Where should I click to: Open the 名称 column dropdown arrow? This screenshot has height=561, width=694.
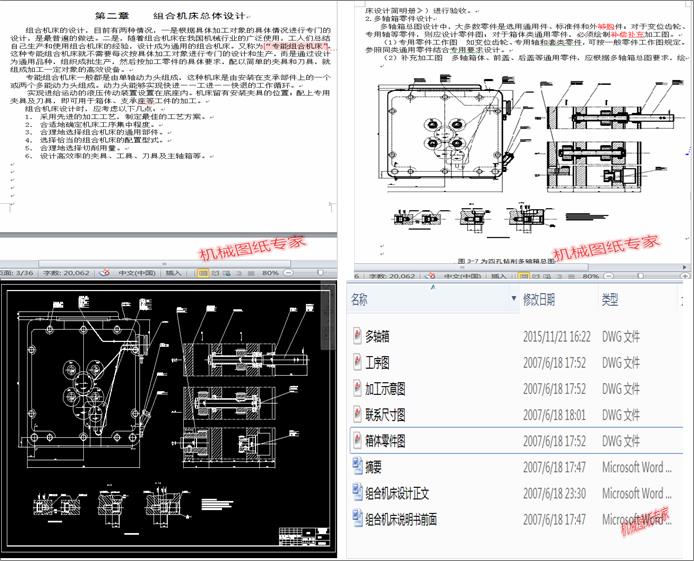pos(513,298)
